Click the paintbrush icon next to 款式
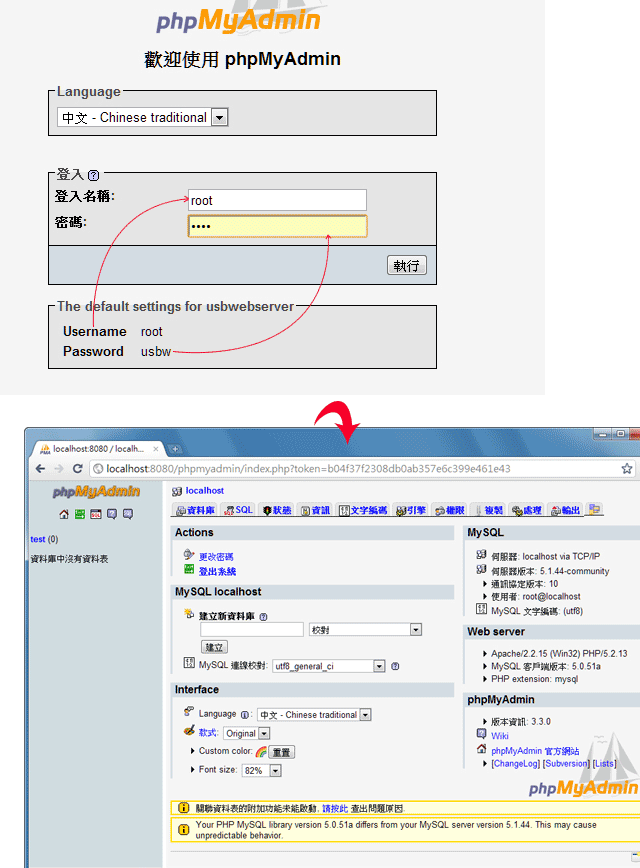 pos(189,731)
